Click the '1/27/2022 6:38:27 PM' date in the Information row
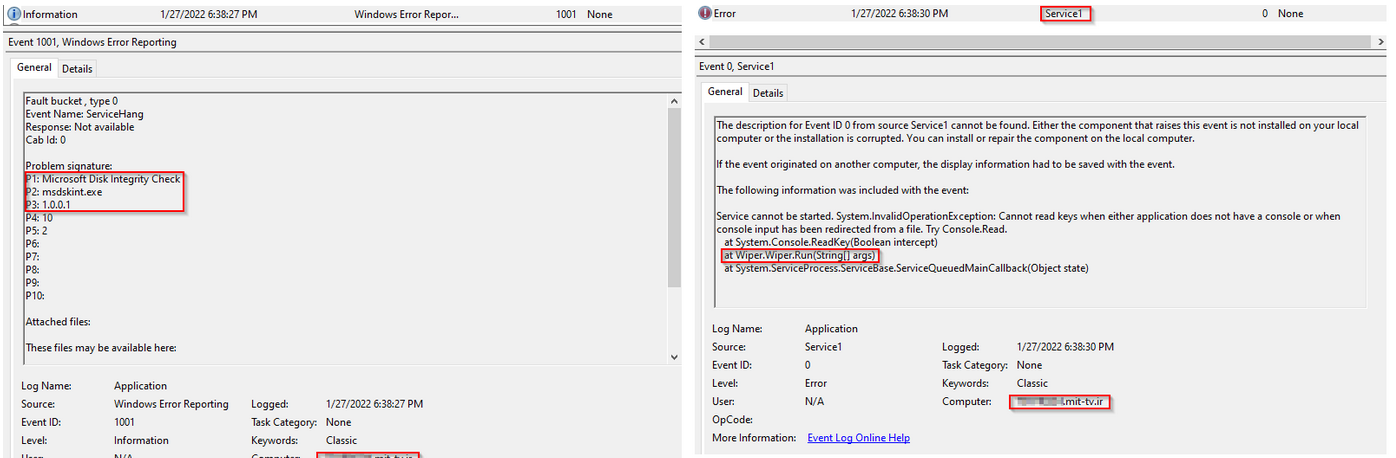This screenshot has width=1396, height=458. 209,15
